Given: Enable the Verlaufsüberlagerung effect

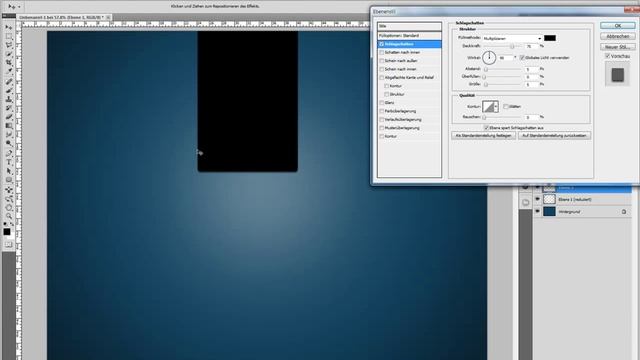Looking at the screenshot, I should pos(382,120).
